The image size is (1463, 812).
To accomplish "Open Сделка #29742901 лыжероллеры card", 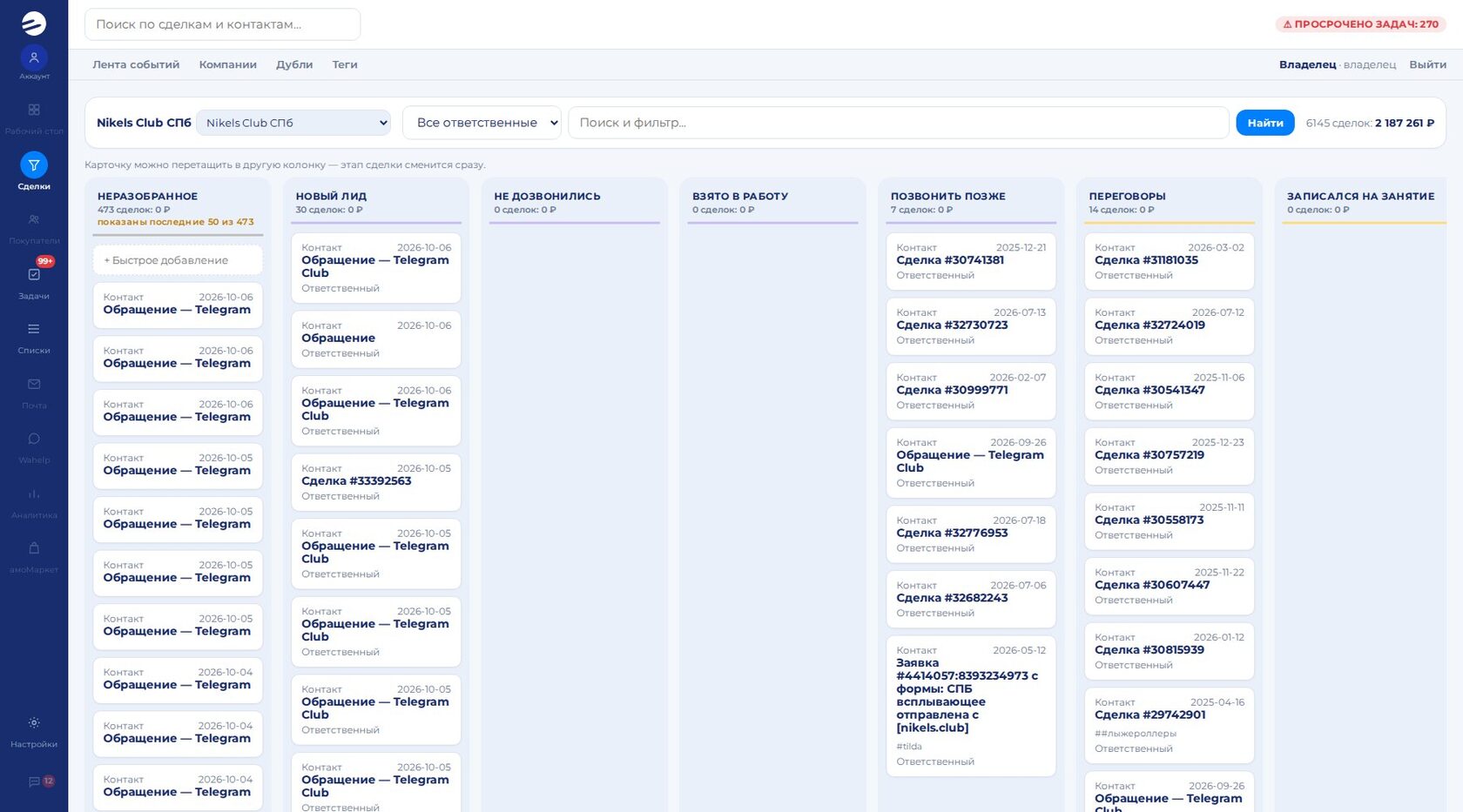I will 1170,726.
